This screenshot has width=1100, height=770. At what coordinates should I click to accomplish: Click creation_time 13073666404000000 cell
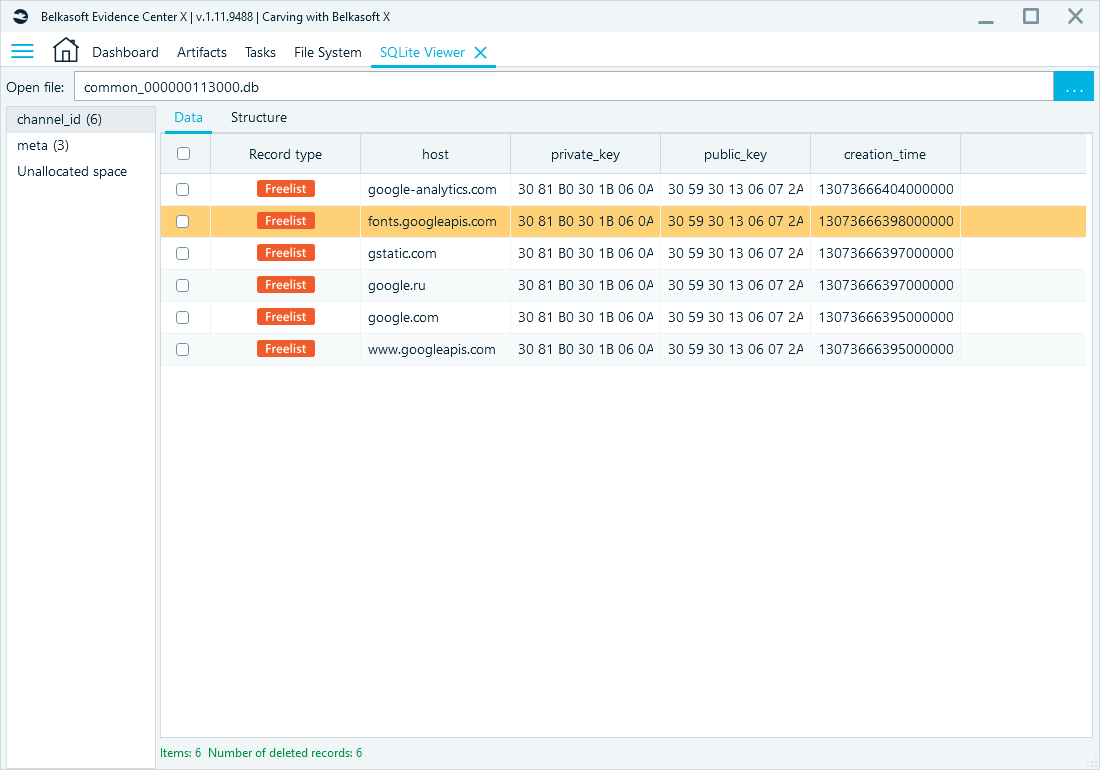[885, 189]
